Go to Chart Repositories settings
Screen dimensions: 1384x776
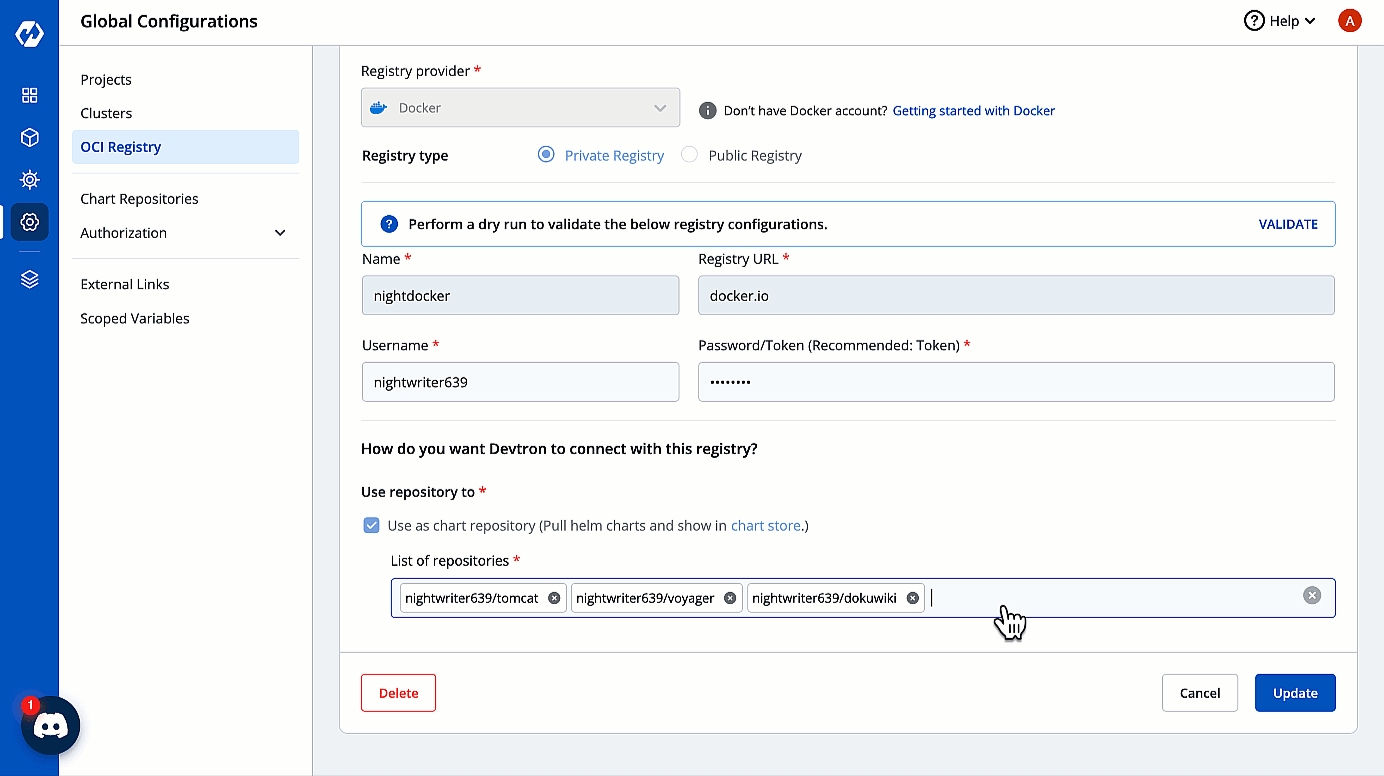point(139,199)
